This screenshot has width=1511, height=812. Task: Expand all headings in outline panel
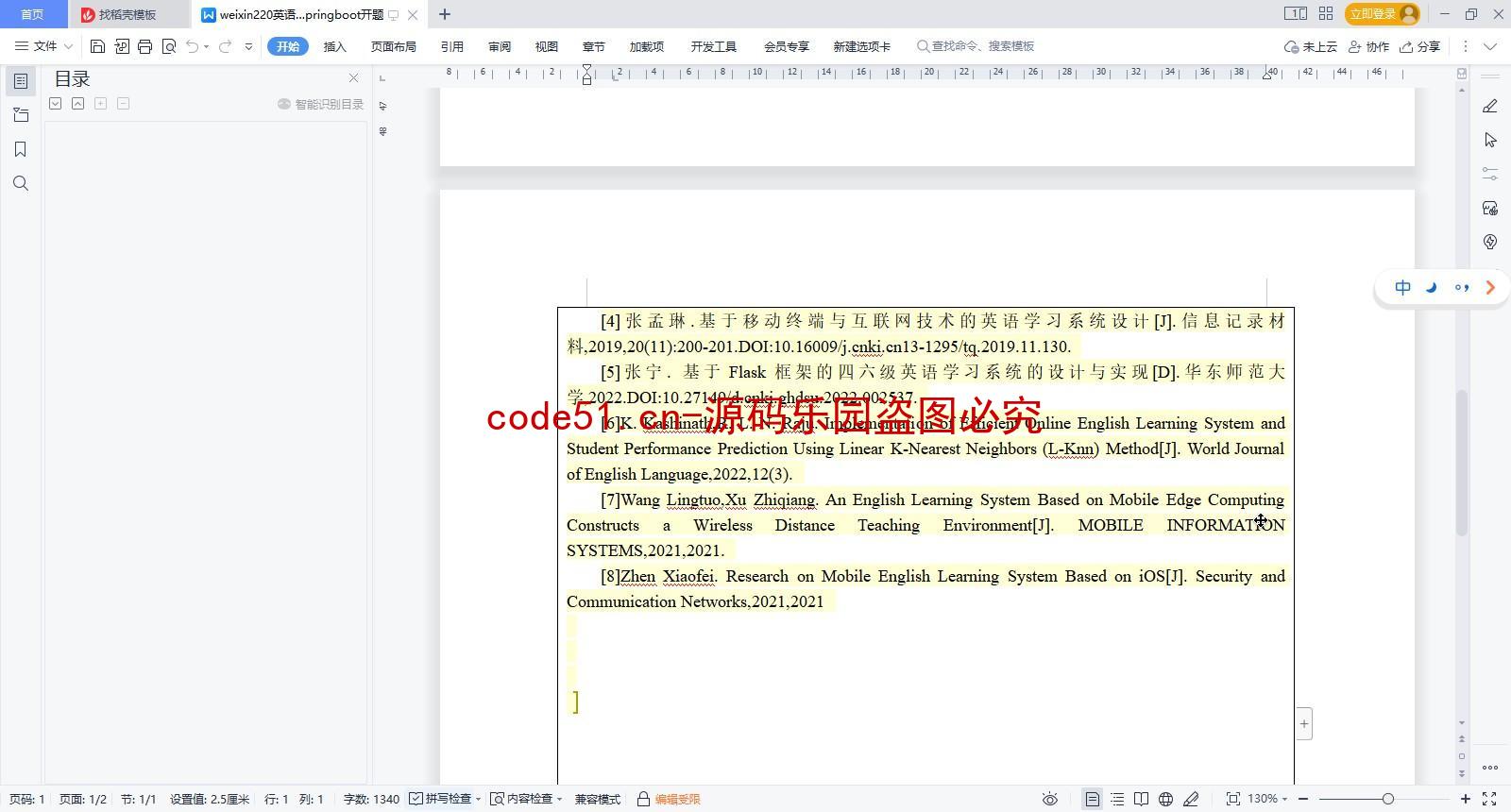point(56,104)
